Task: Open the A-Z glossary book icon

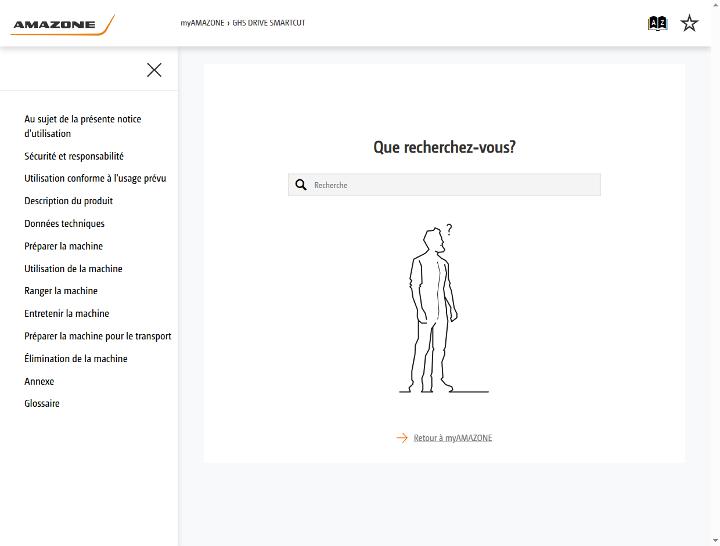Action: tap(657, 23)
